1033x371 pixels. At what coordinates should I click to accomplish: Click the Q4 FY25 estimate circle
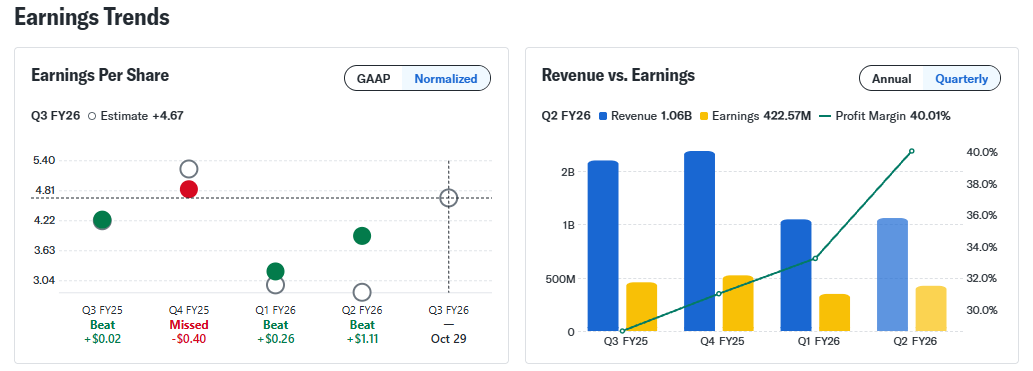(x=188, y=169)
